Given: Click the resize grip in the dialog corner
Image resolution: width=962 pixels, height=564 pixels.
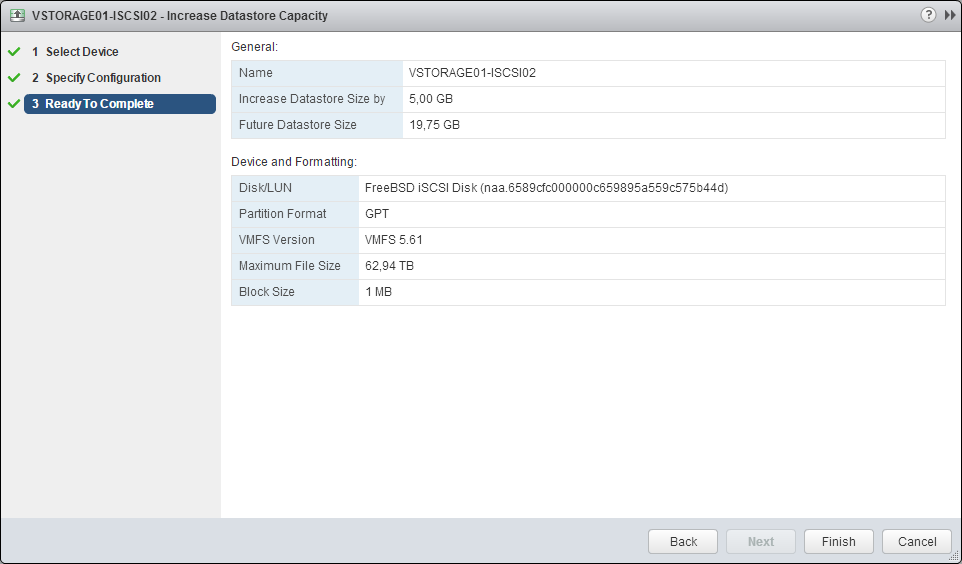Looking at the screenshot, I should [954, 556].
